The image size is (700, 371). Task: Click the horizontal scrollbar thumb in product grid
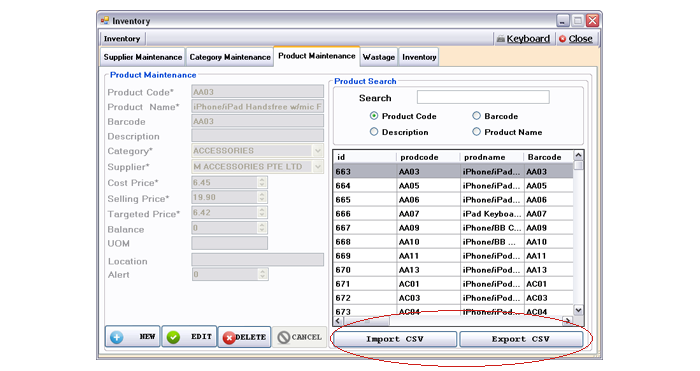coord(367,321)
